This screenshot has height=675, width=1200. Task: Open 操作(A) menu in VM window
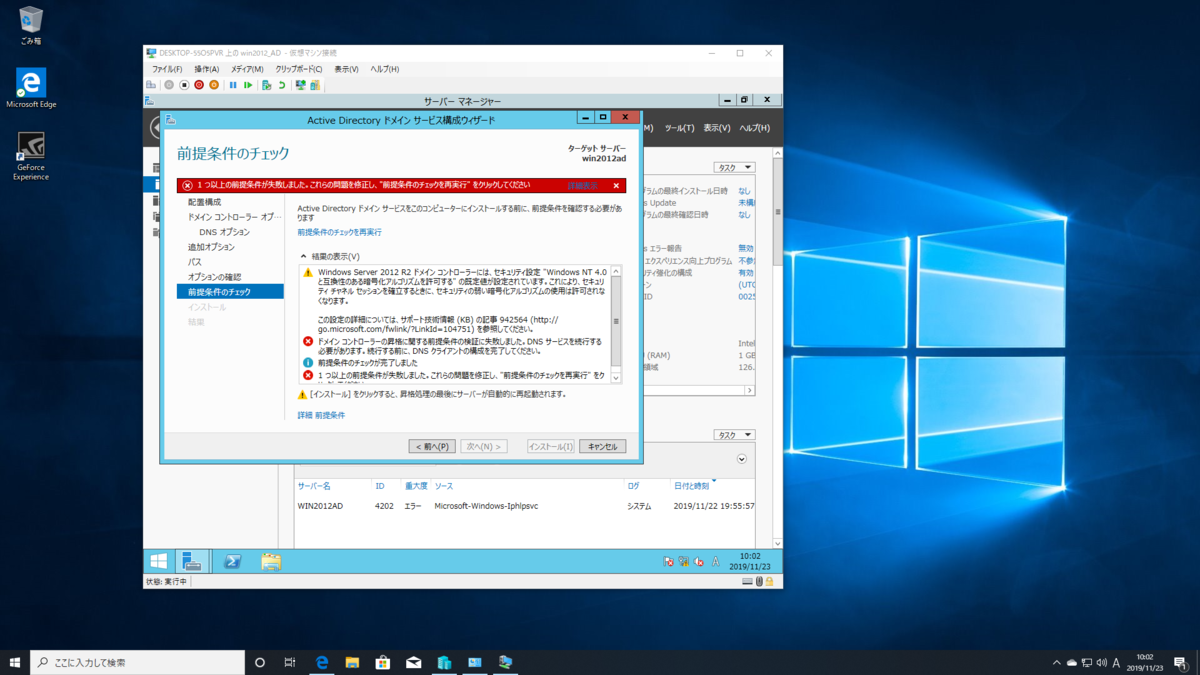[x=207, y=69]
